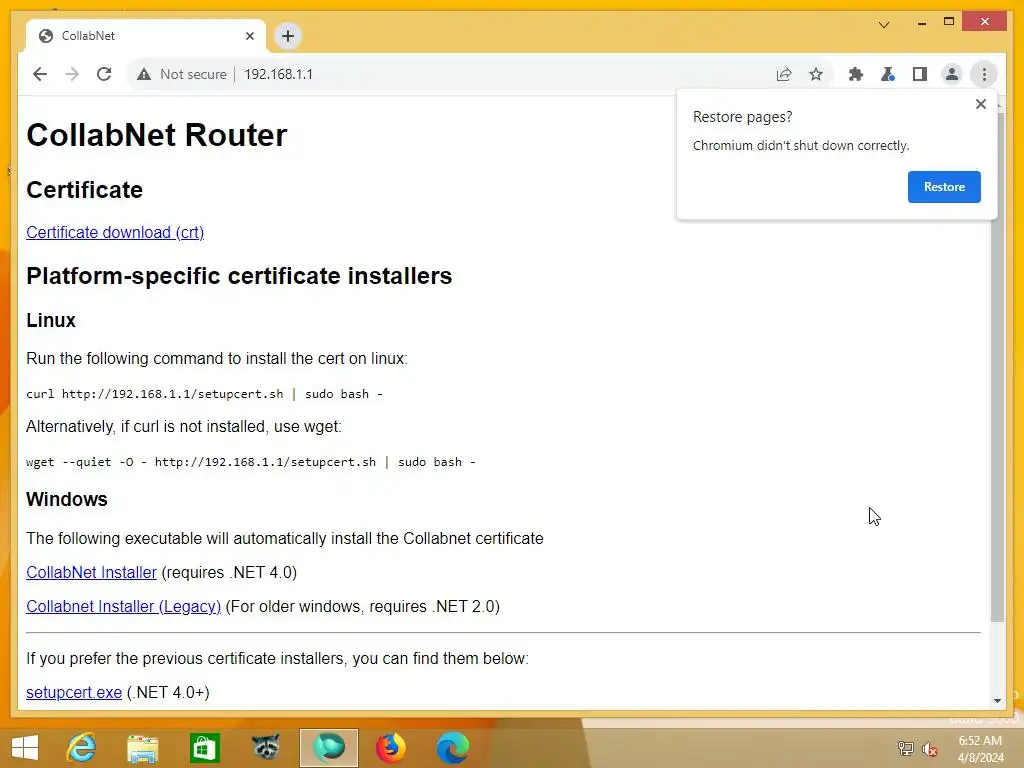Close the CollabNet tab
The image size is (1024, 768).
249,36
